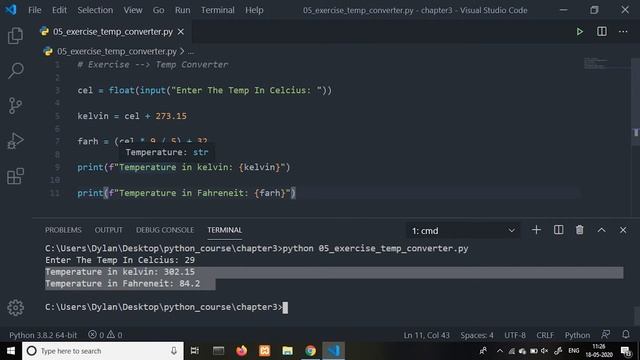Select language mode Python in status bar
The image size is (640, 360).
577,335
